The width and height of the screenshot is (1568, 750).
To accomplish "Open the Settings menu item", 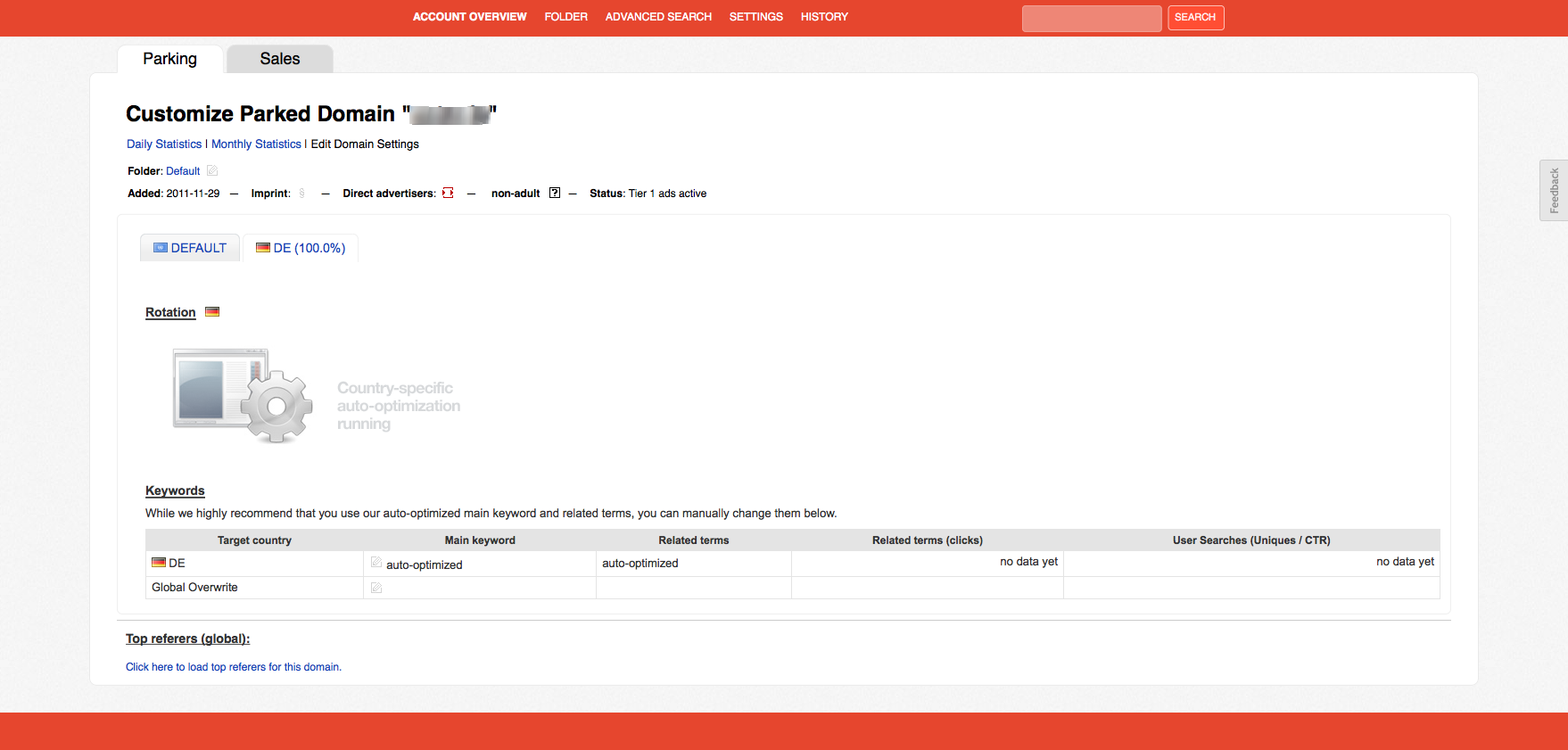I will point(755,17).
